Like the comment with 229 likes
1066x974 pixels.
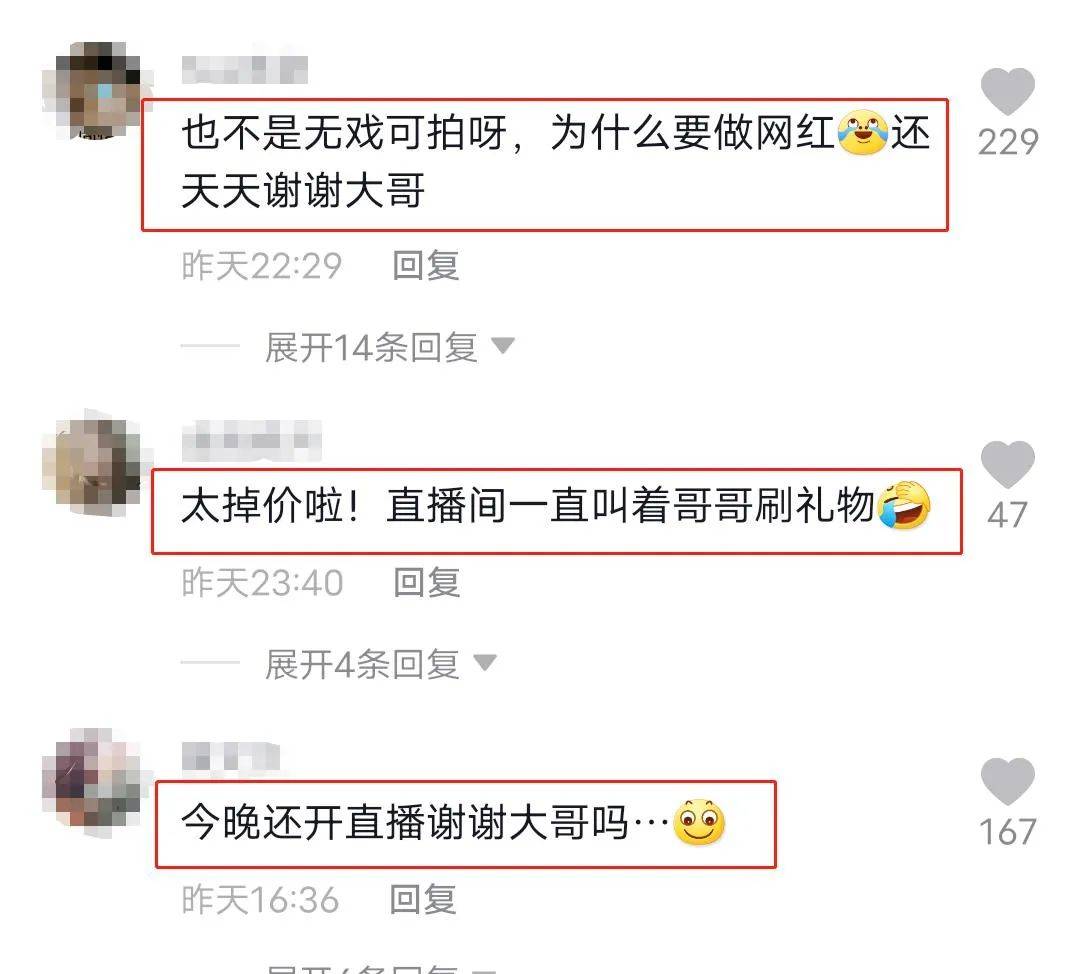tap(1008, 92)
